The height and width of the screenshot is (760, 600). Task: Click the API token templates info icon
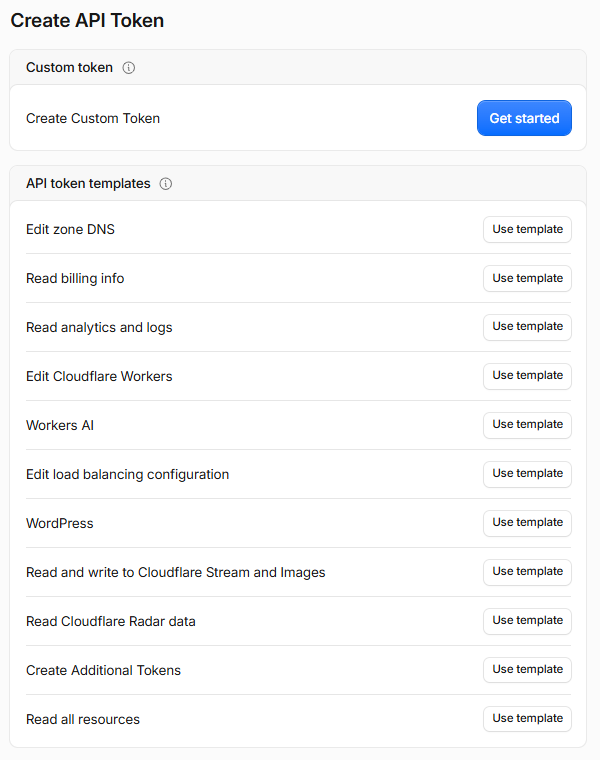point(166,184)
